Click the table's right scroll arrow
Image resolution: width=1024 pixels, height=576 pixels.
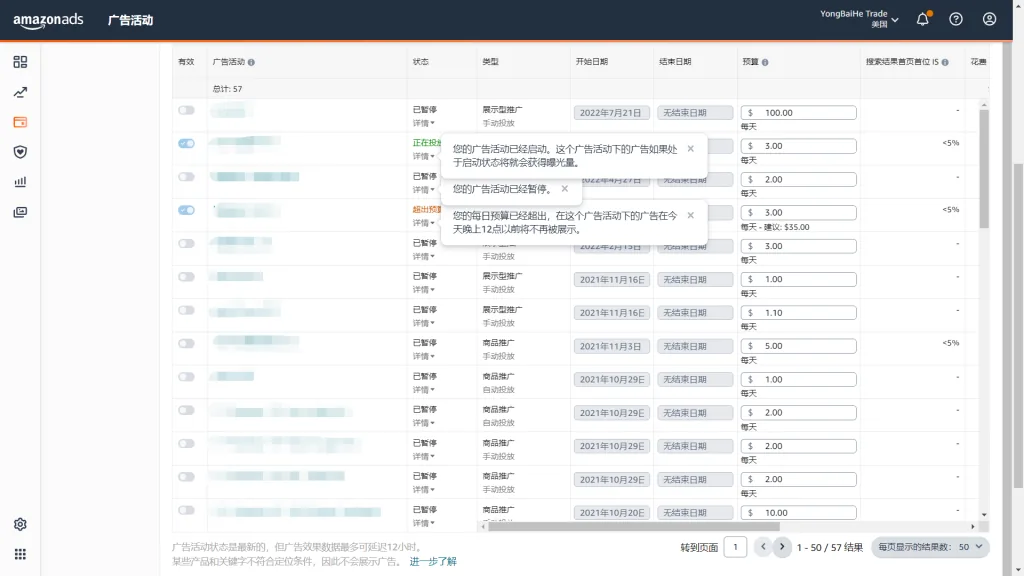tap(972, 526)
